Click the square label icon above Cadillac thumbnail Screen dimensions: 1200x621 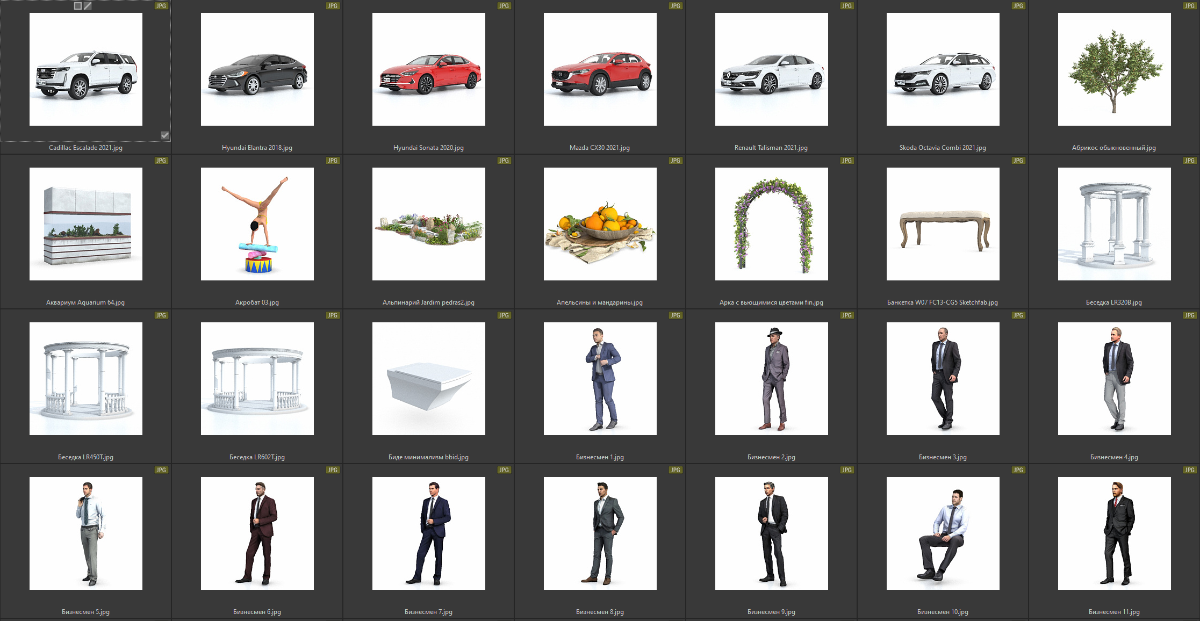coord(78,6)
